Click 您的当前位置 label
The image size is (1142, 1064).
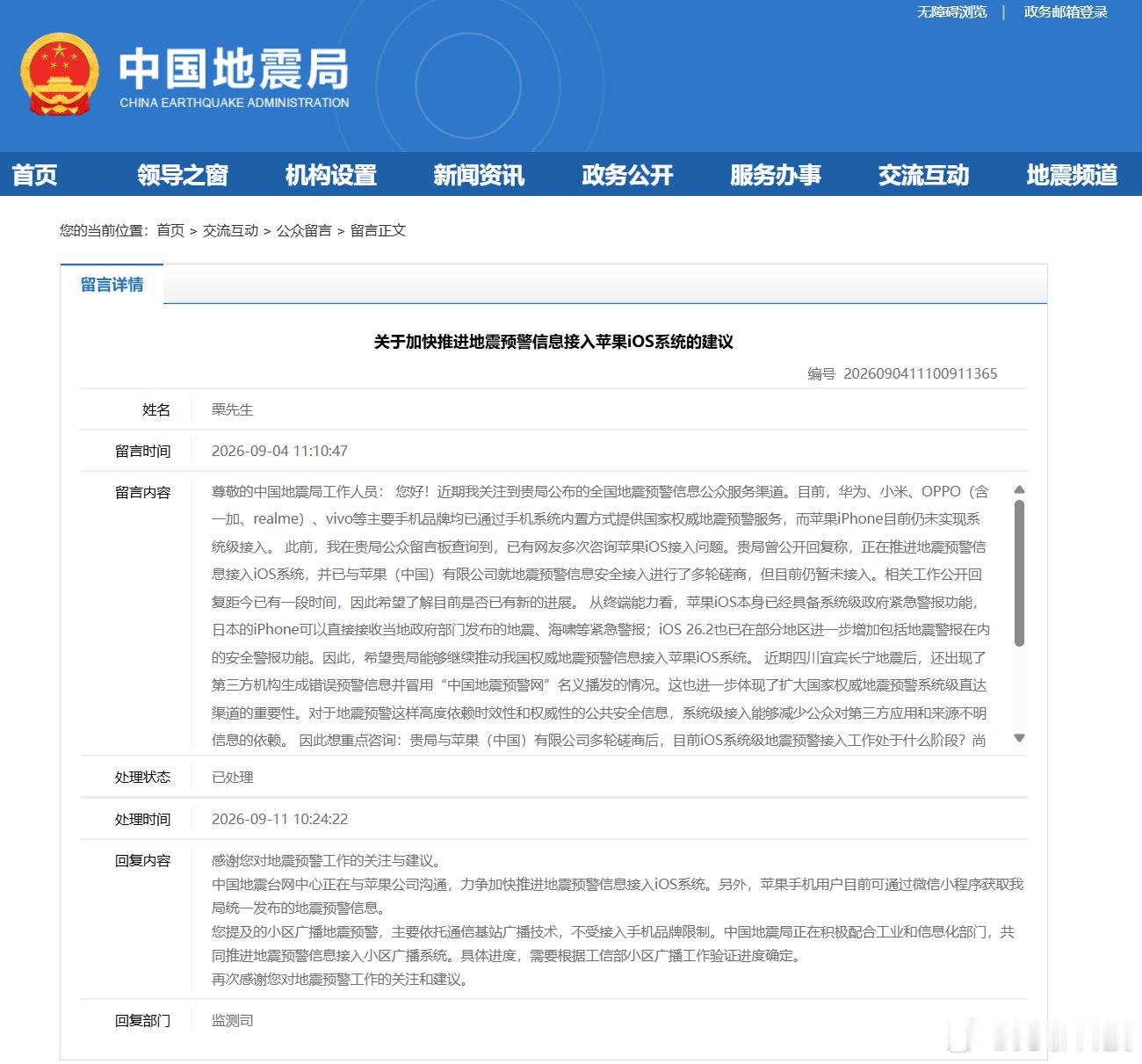tap(104, 230)
